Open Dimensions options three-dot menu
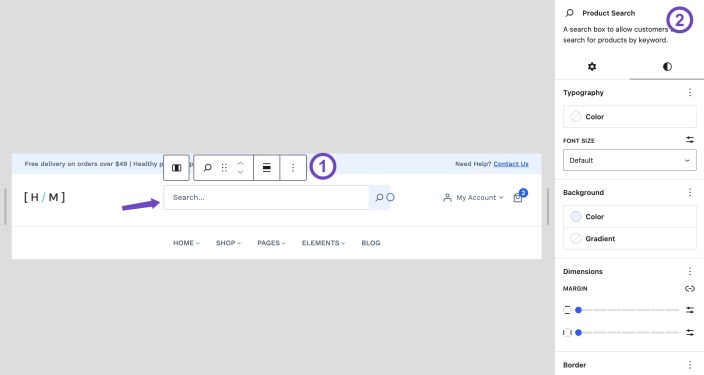Screen dimensions: 704x375 click(x=690, y=271)
